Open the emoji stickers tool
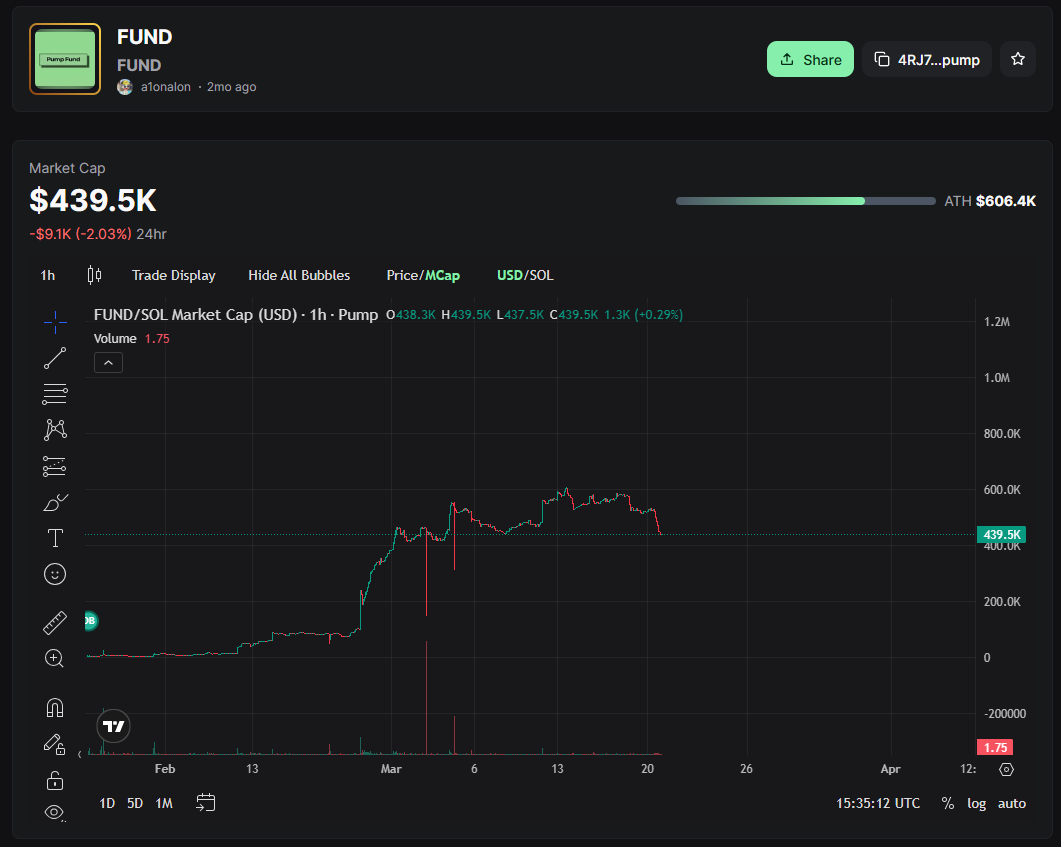1061x847 pixels. tap(55, 574)
